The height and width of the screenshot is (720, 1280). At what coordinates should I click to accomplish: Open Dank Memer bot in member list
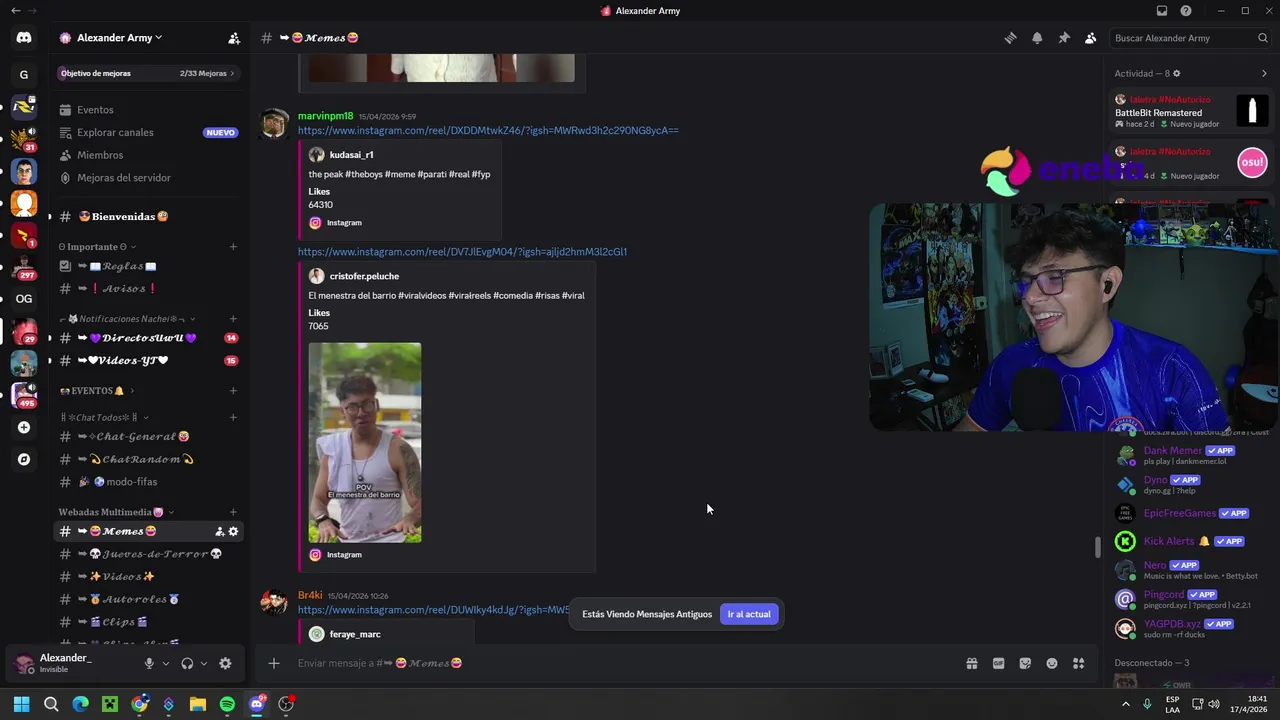(1190, 456)
